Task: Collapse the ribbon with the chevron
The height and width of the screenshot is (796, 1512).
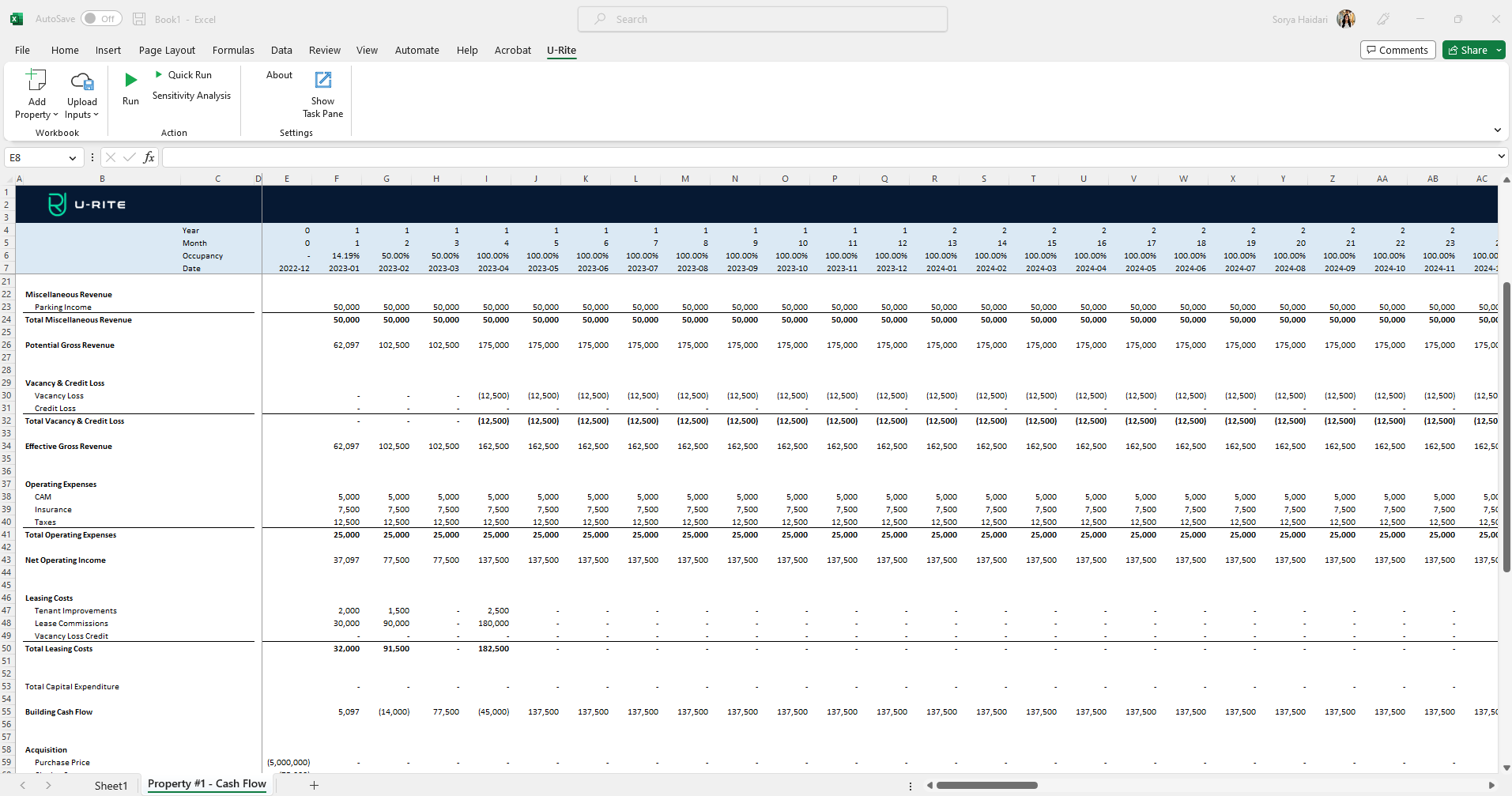Action: point(1497,130)
